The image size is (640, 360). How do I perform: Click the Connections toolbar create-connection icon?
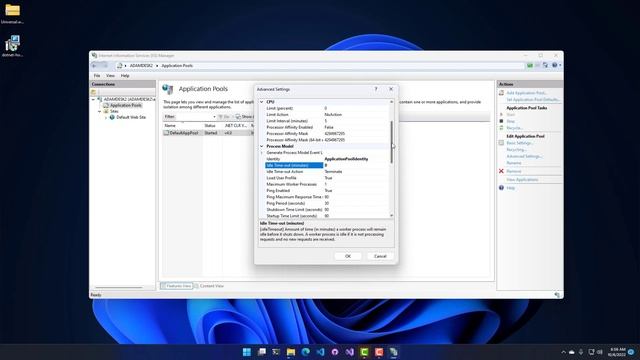tap(94, 92)
